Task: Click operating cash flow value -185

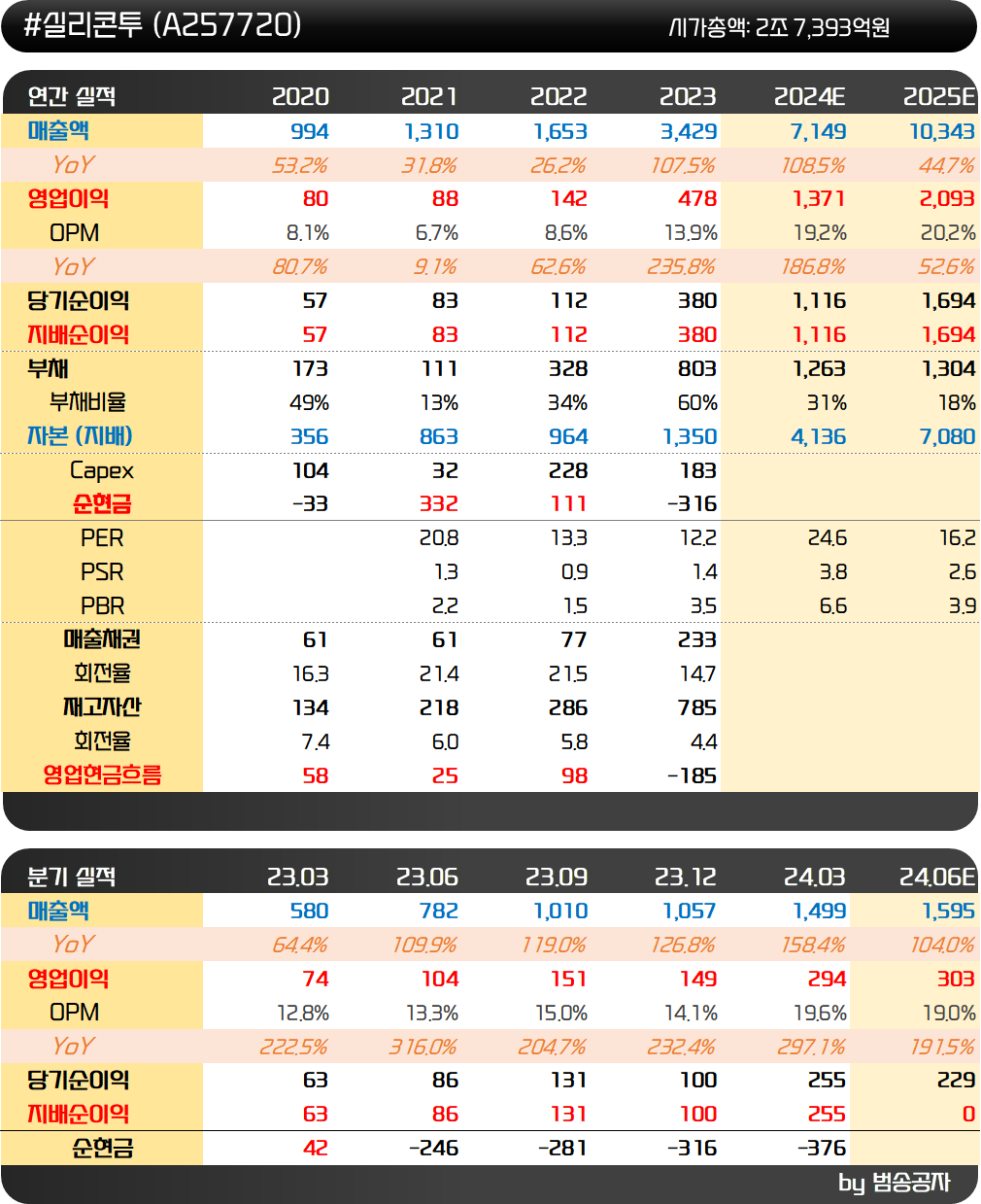Action: click(x=692, y=775)
